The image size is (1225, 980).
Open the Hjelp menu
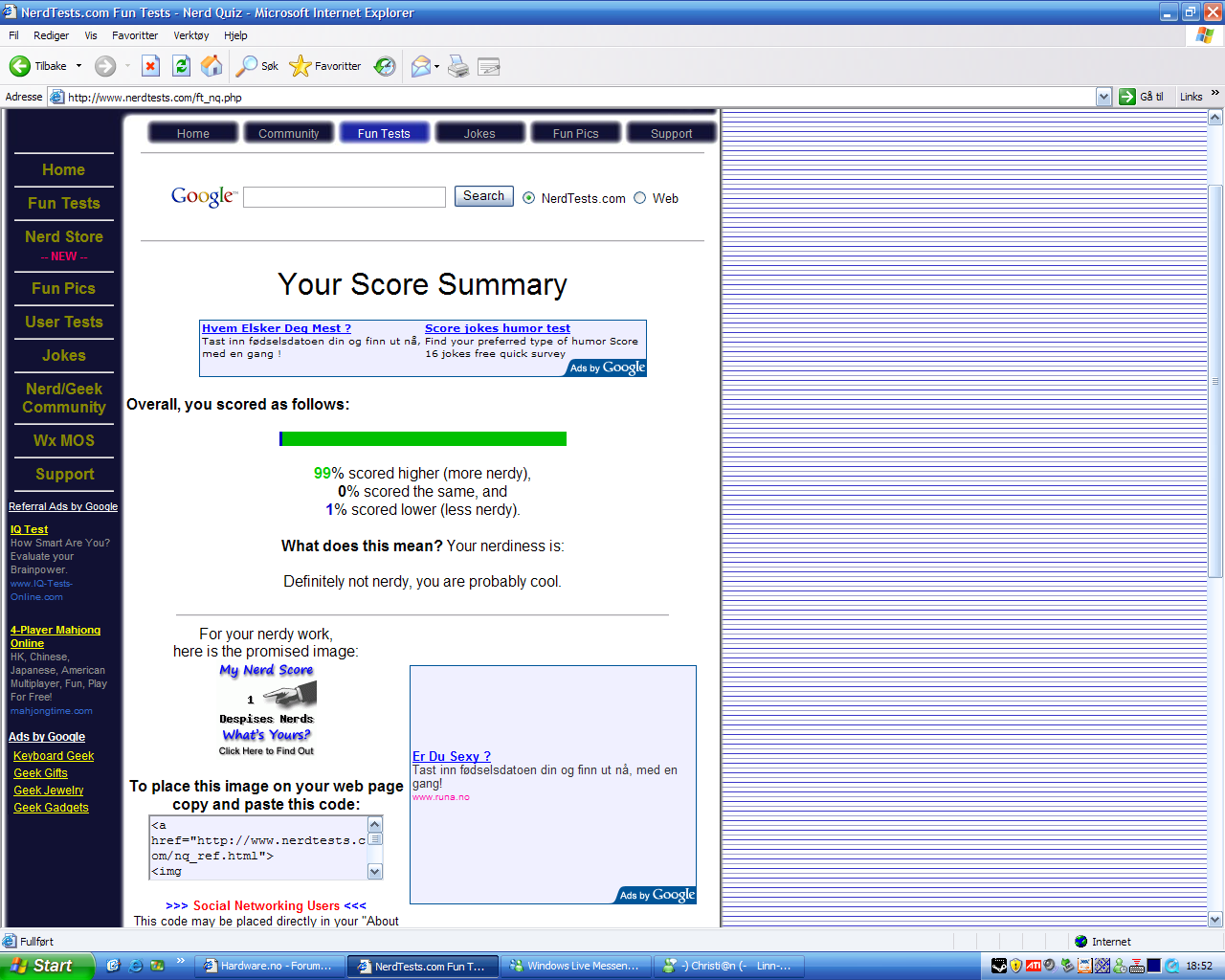[x=235, y=35]
